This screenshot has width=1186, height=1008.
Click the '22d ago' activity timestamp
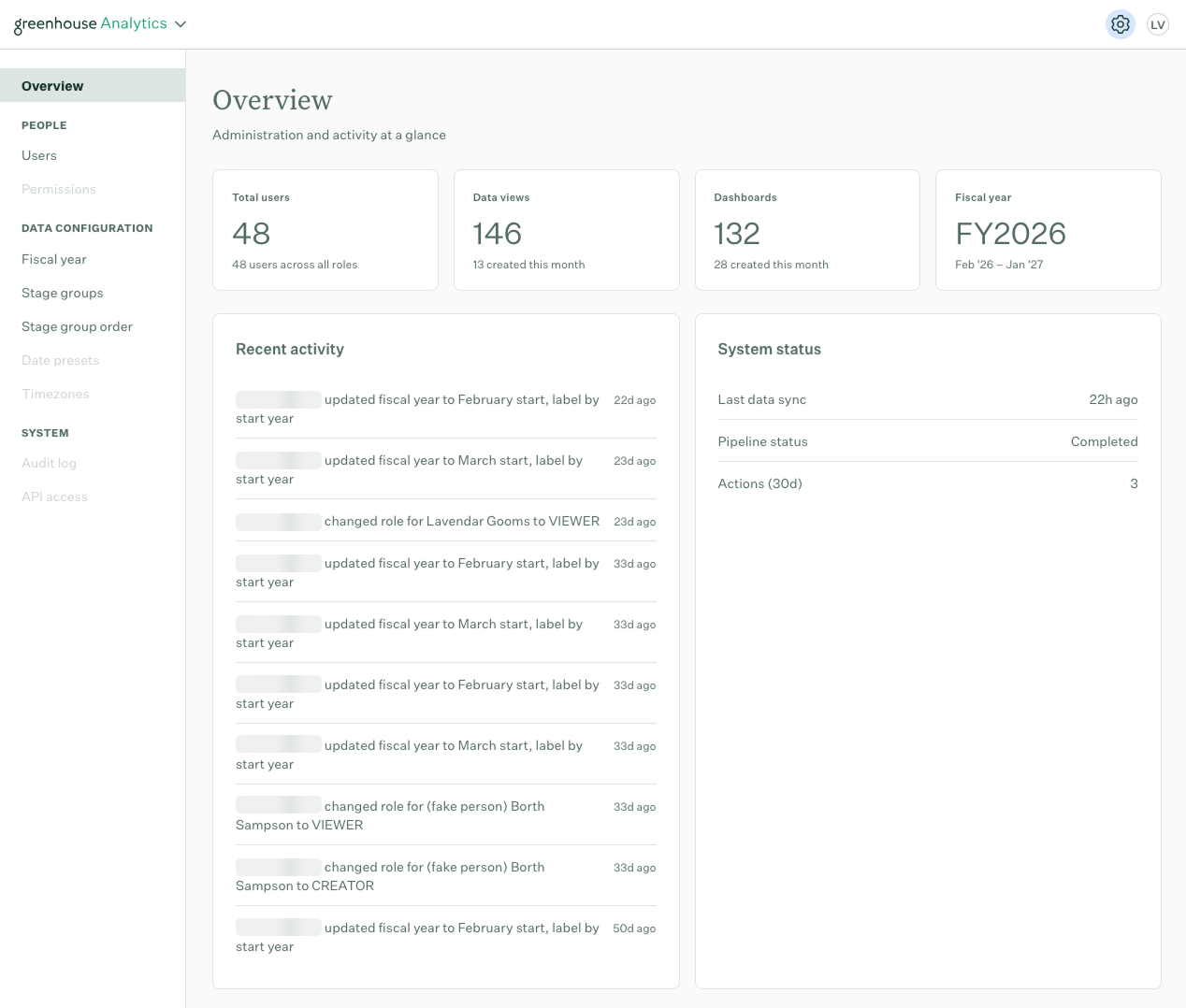point(634,400)
